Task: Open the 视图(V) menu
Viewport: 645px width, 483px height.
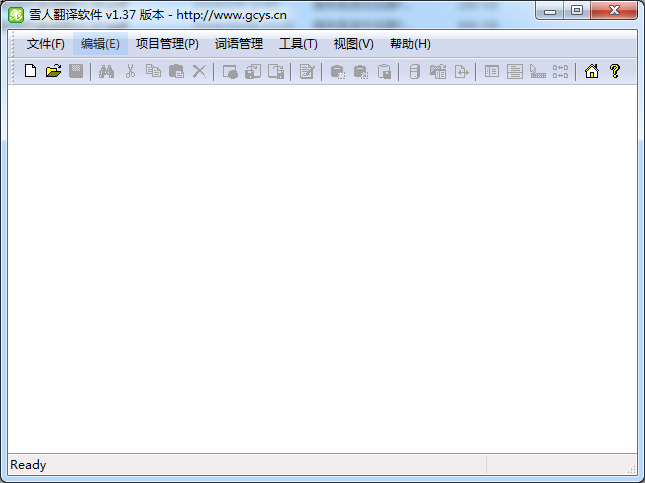Action: [354, 44]
